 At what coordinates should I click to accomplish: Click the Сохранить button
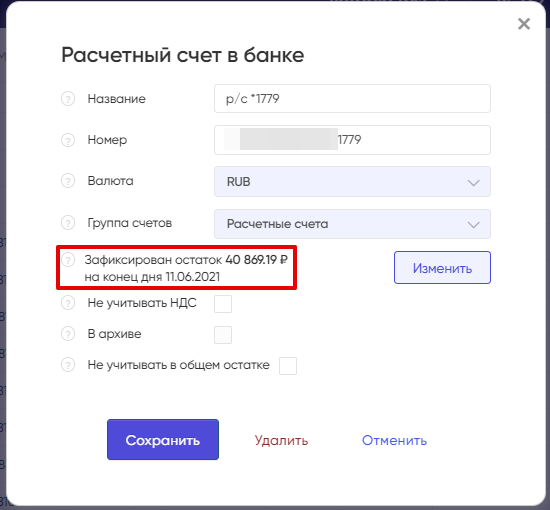tap(163, 439)
